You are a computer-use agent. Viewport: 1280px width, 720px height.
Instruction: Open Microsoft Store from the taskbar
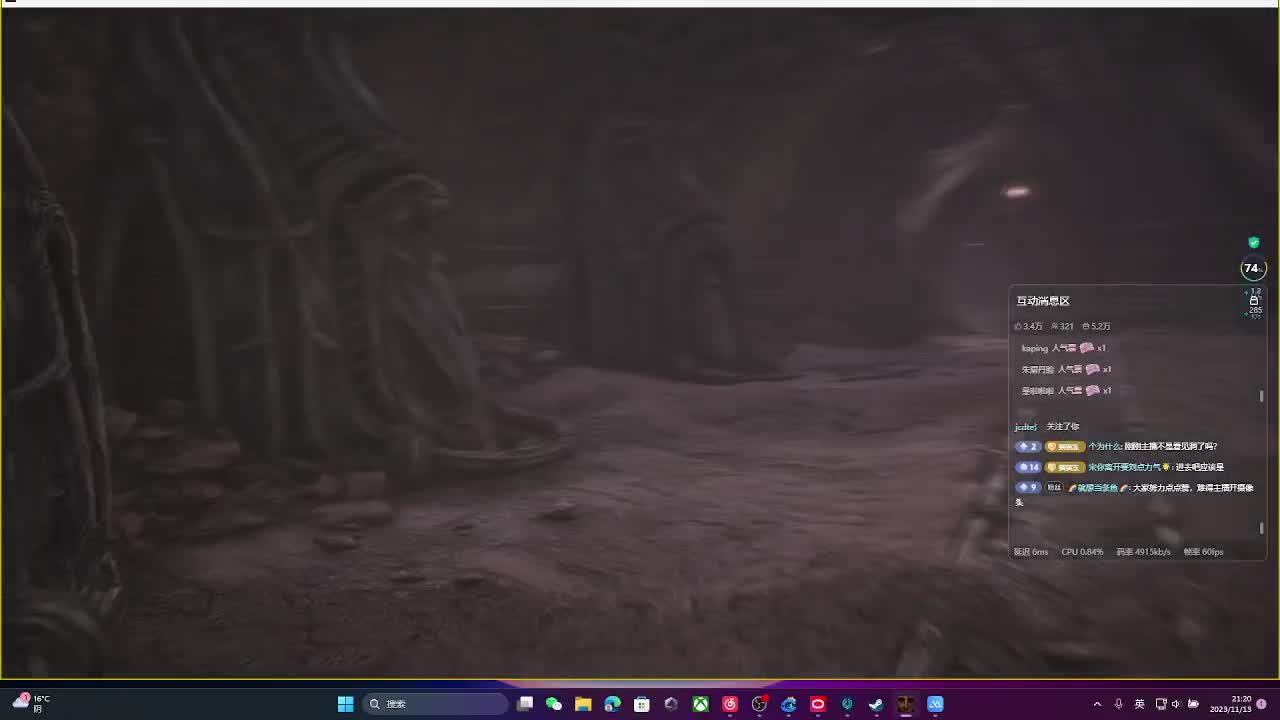tap(642, 704)
